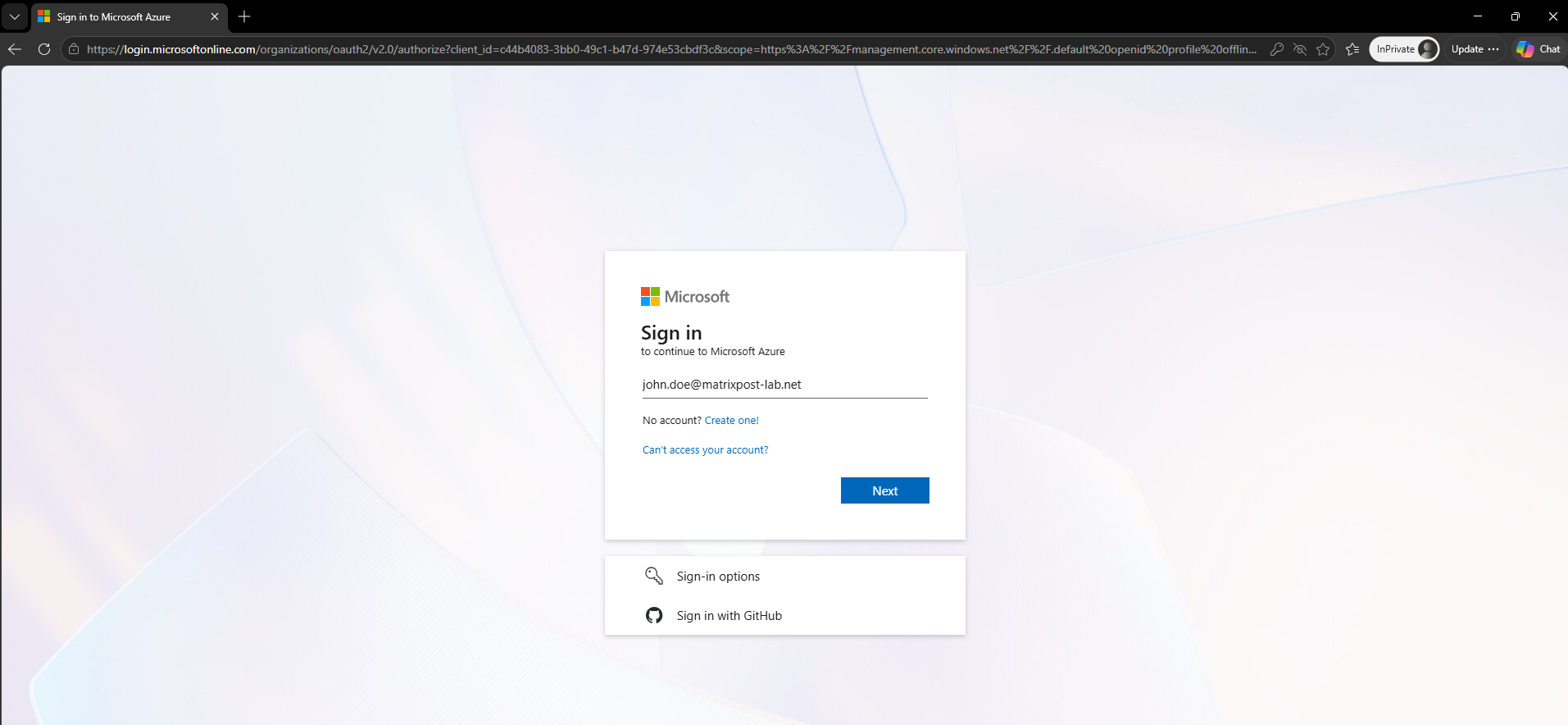Open the Update settings menu

1475,49
